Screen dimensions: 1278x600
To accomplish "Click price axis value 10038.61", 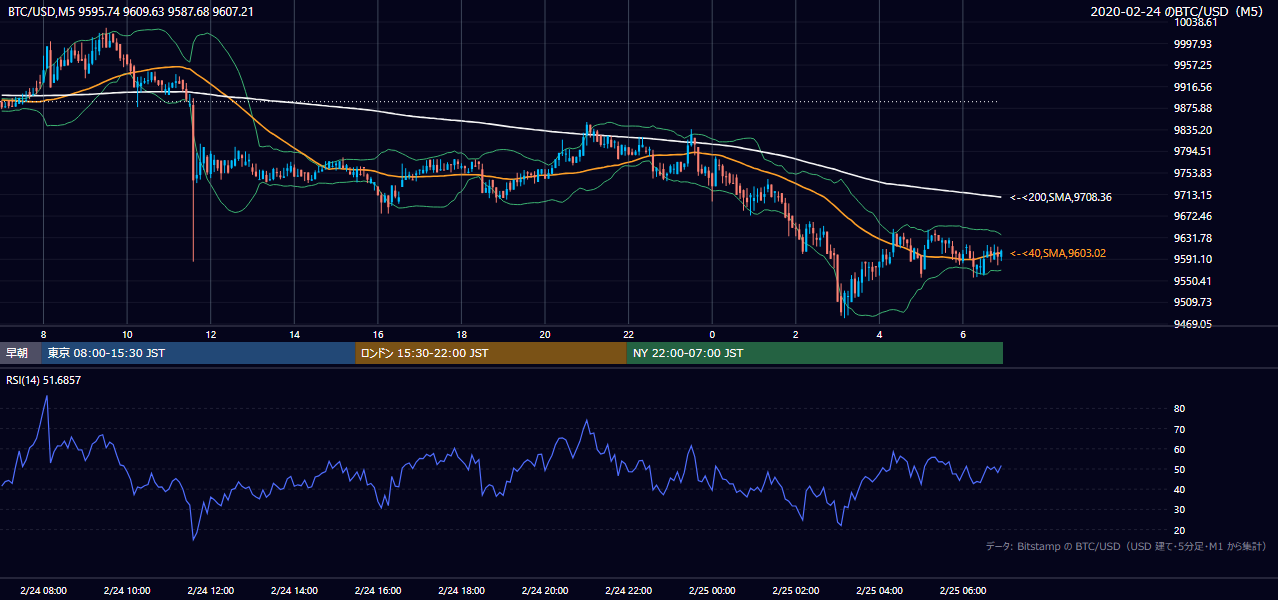I will (1194, 22).
